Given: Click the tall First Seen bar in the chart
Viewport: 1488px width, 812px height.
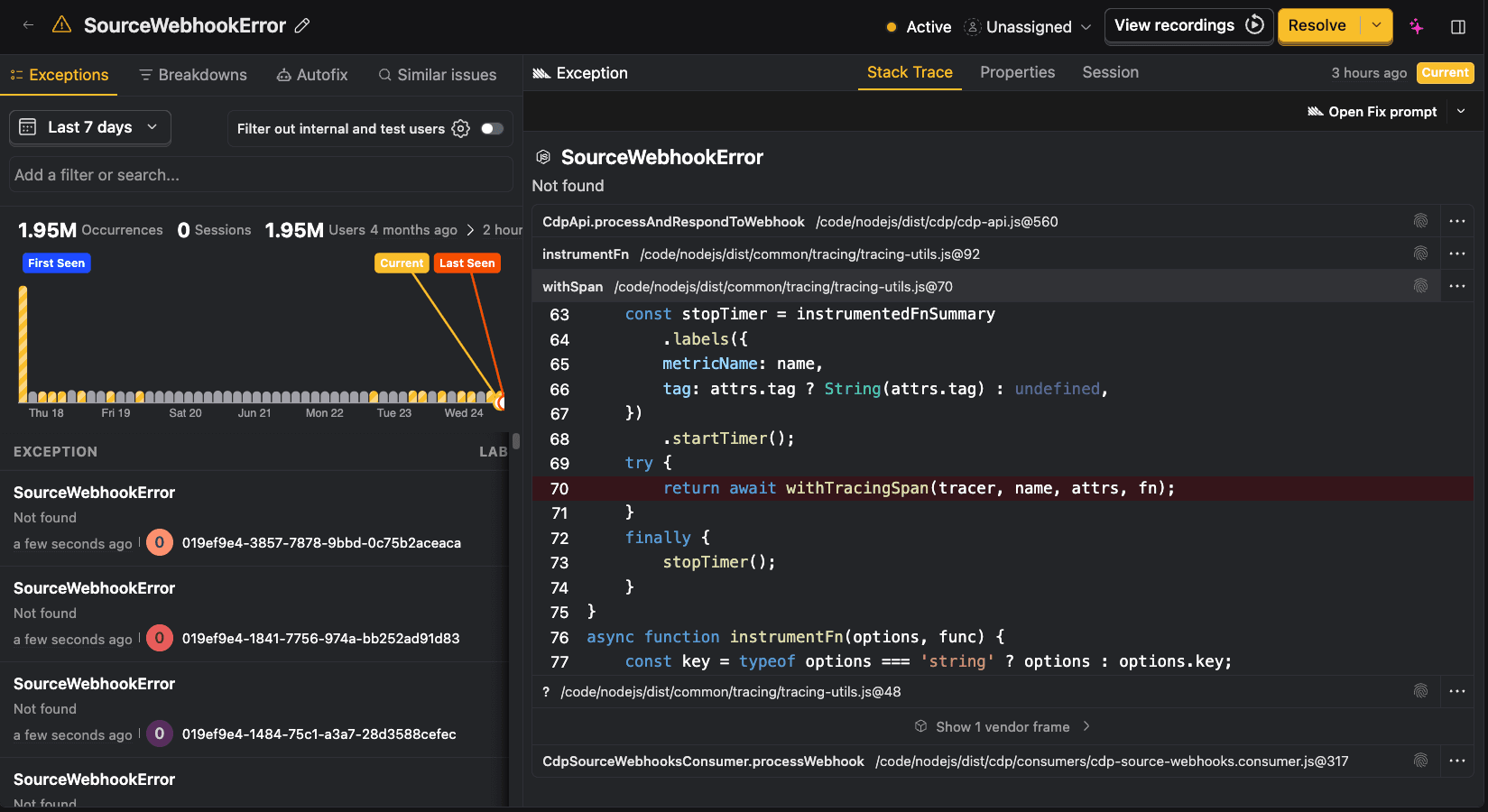Looking at the screenshot, I should (23, 344).
